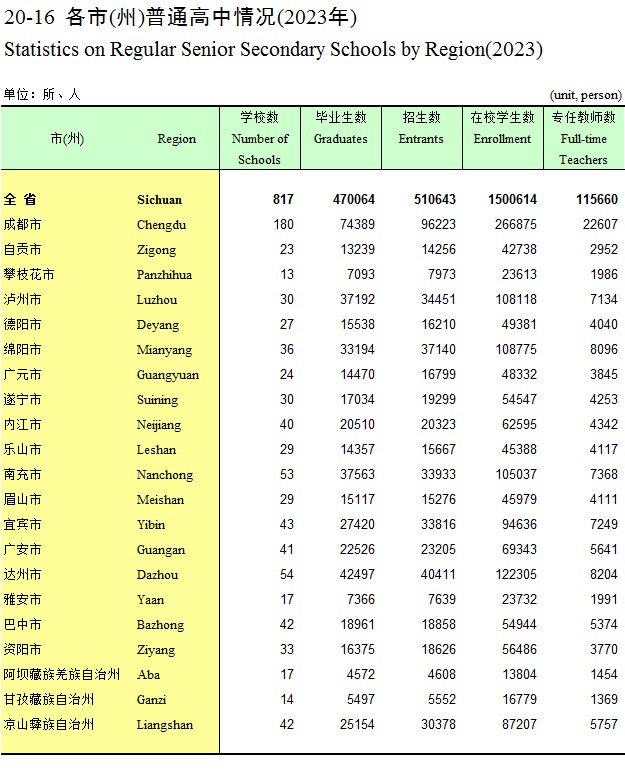Select the 'Suining' region cell
This screenshot has height=776, width=625.
pyautogui.click(x=157, y=400)
